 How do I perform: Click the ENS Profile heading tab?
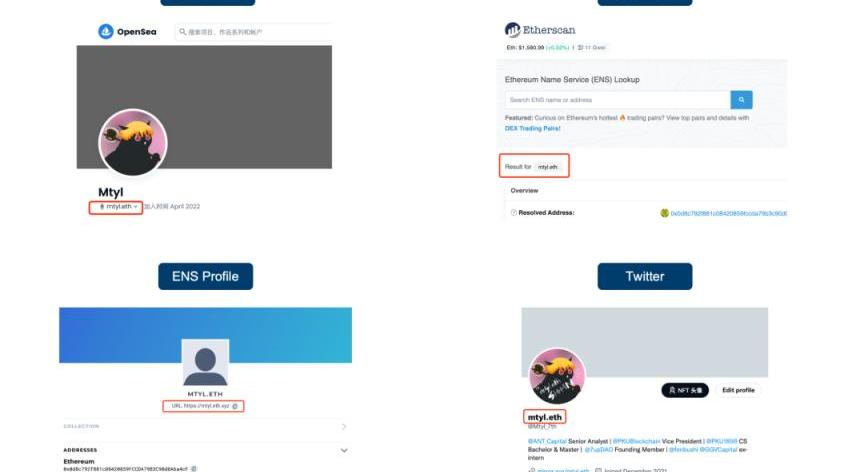(x=206, y=276)
